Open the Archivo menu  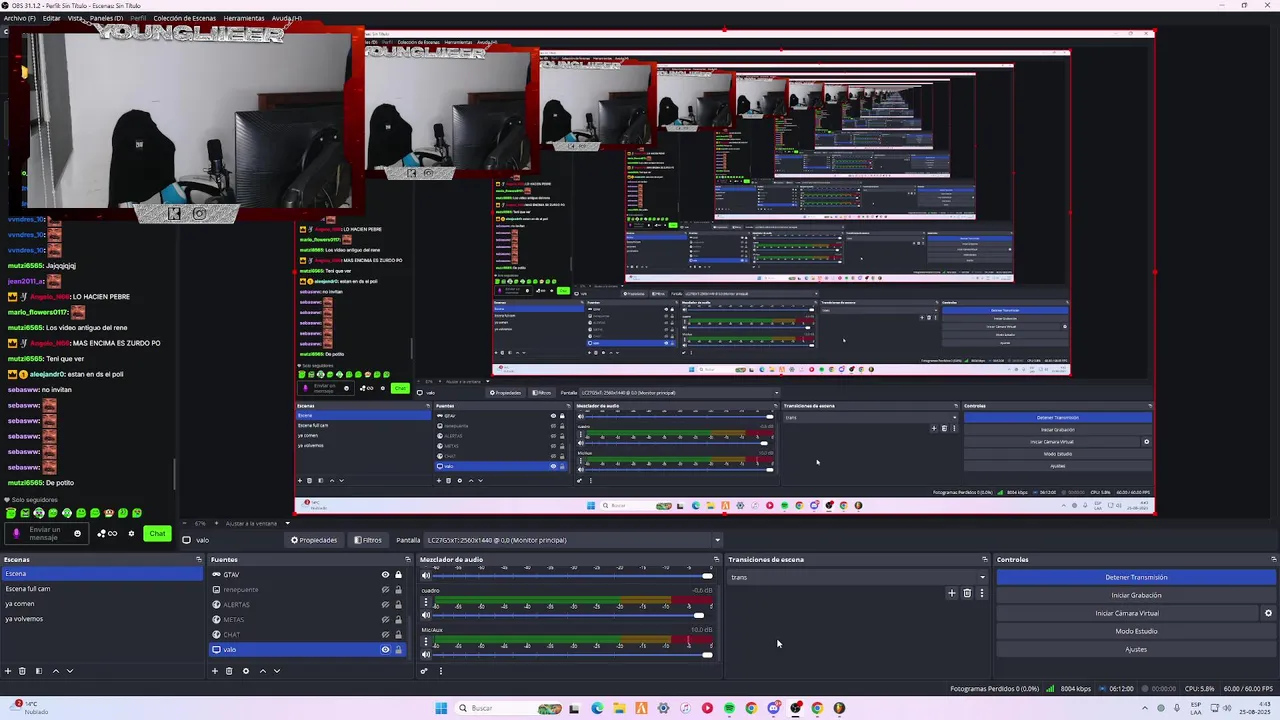(19, 18)
